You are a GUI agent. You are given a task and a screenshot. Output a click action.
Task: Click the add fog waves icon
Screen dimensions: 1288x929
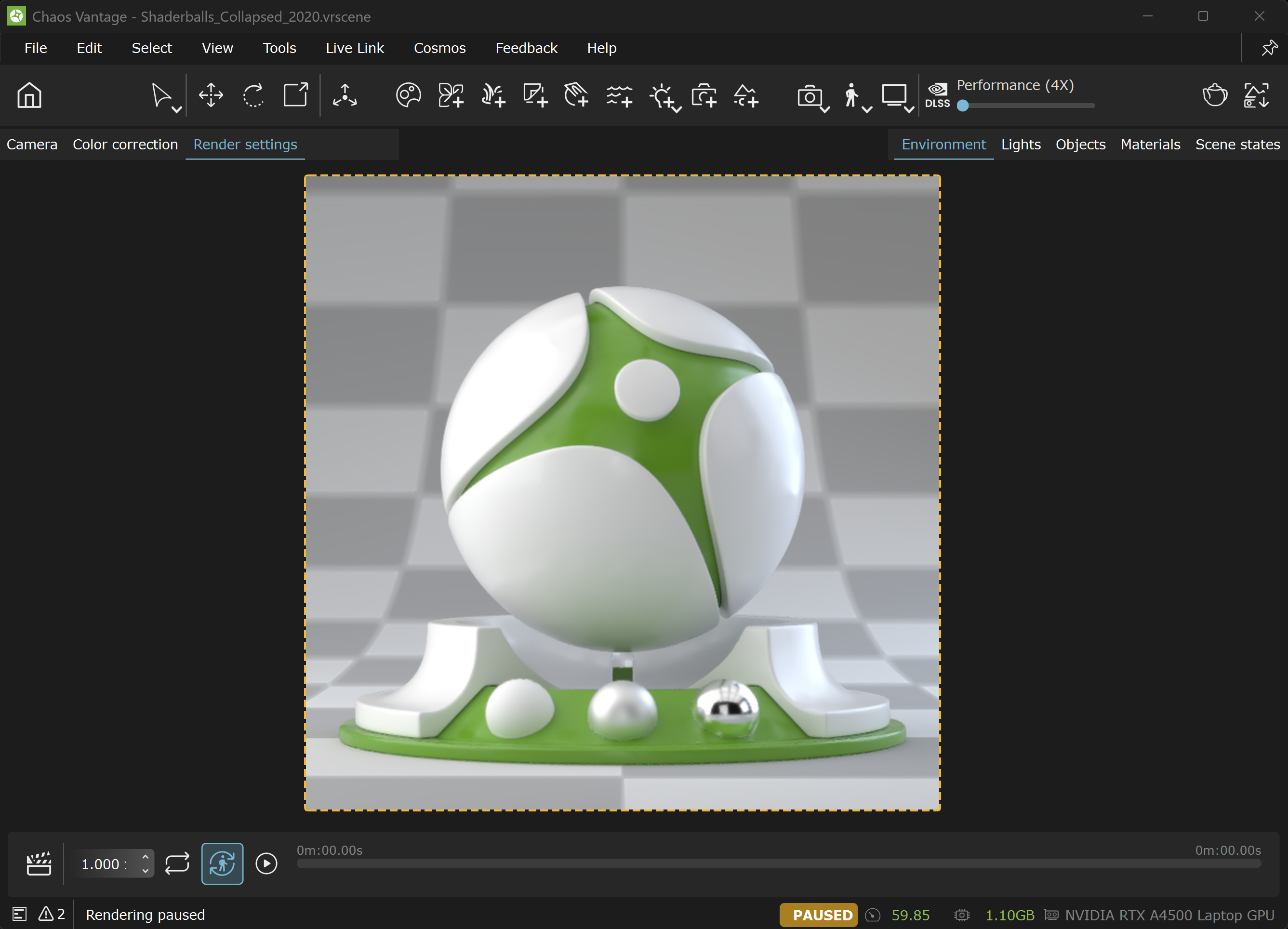pyautogui.click(x=619, y=95)
